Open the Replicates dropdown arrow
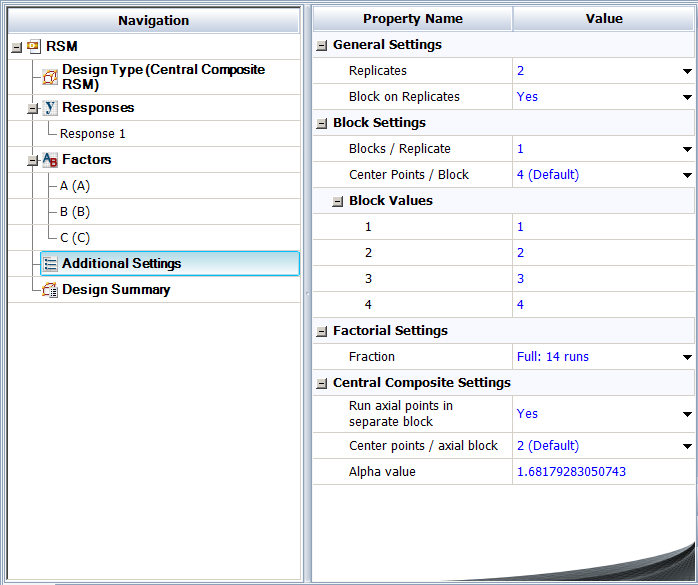 click(x=687, y=71)
